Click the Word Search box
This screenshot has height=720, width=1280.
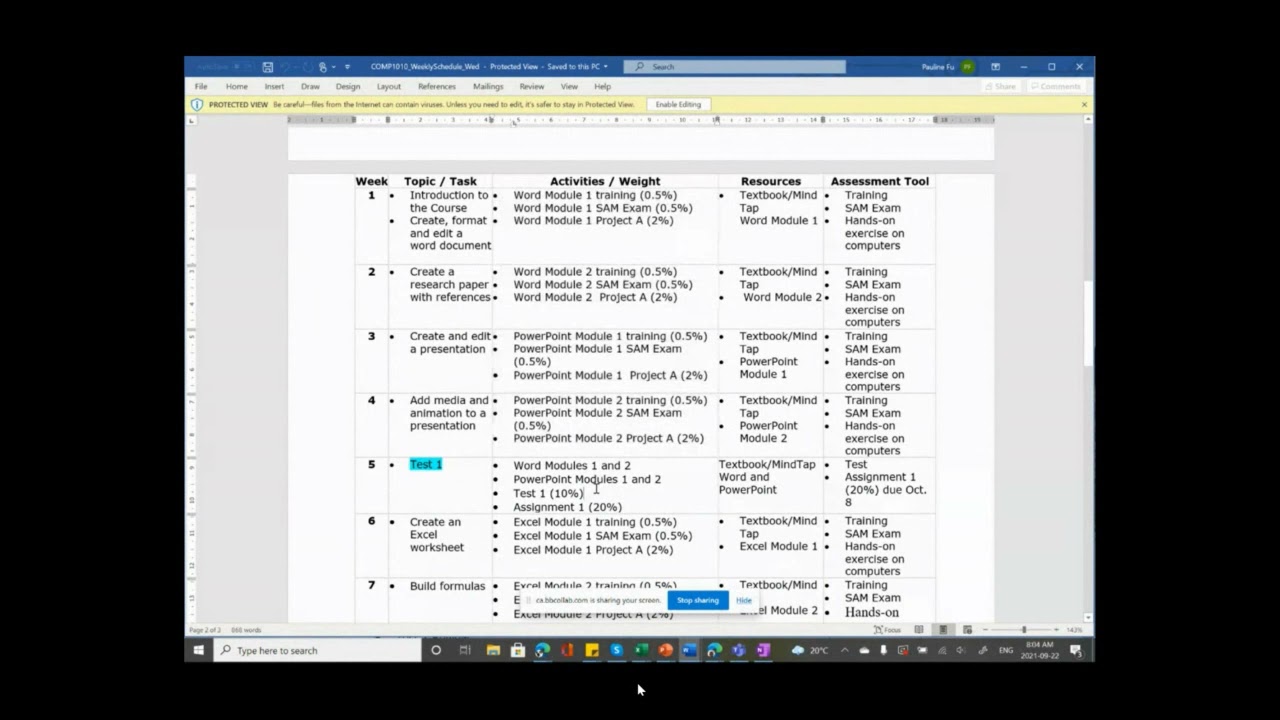(x=735, y=67)
